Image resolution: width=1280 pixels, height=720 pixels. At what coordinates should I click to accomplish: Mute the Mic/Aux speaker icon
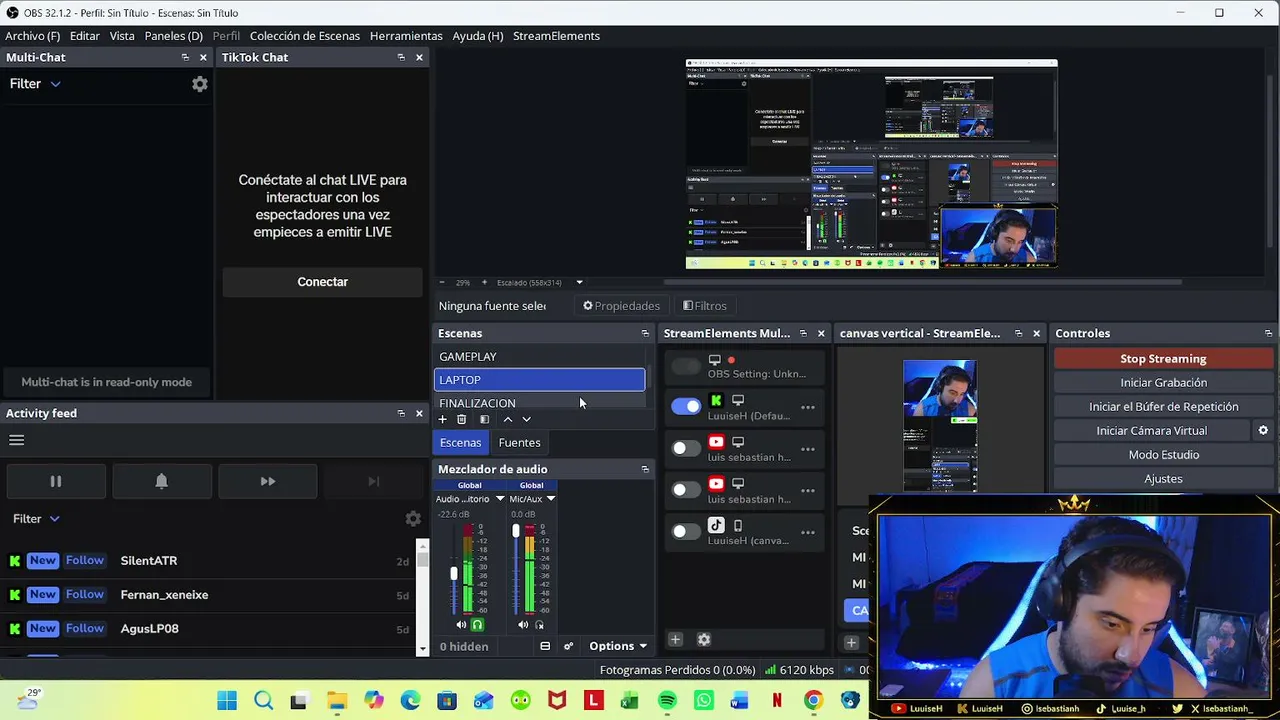click(523, 625)
